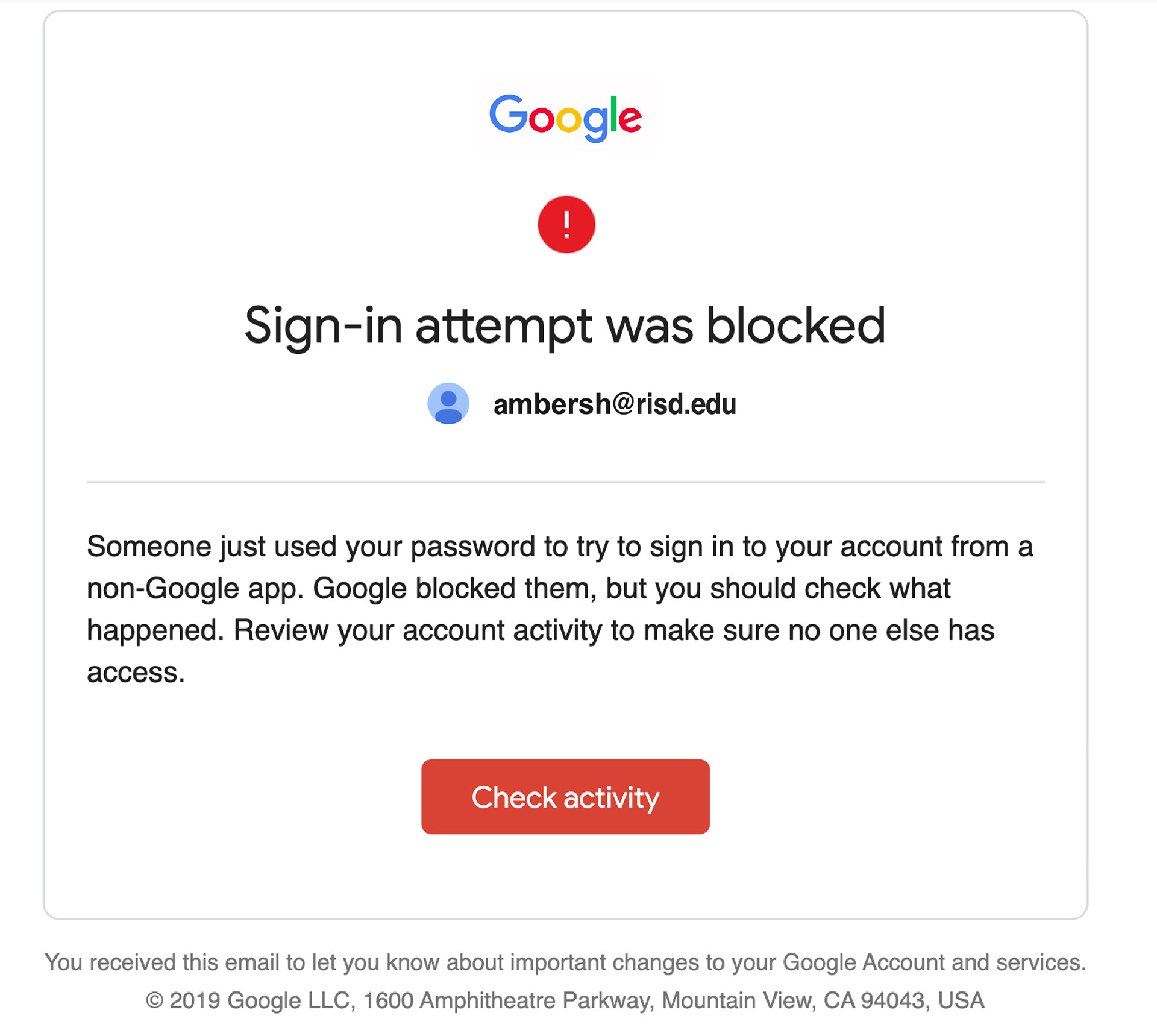The height and width of the screenshot is (1036, 1157).
Task: Click the horizontal divider line below the email
Action: 565,482
